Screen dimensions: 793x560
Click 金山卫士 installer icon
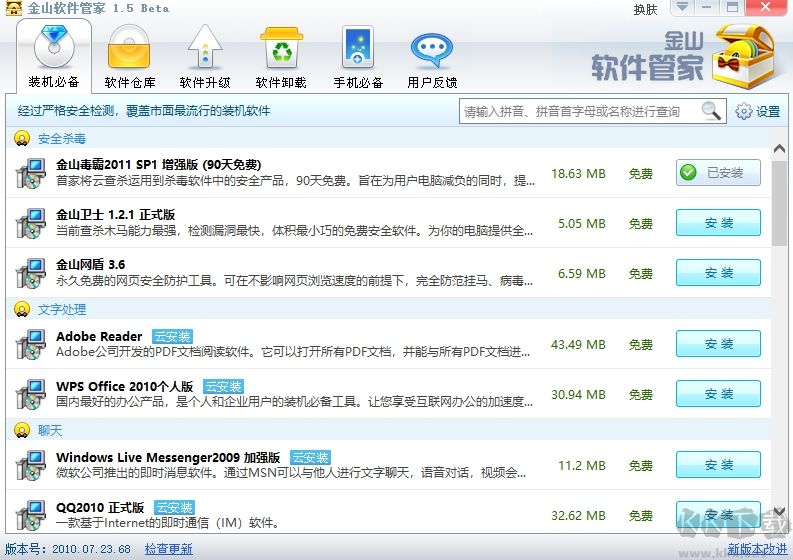coord(31,223)
